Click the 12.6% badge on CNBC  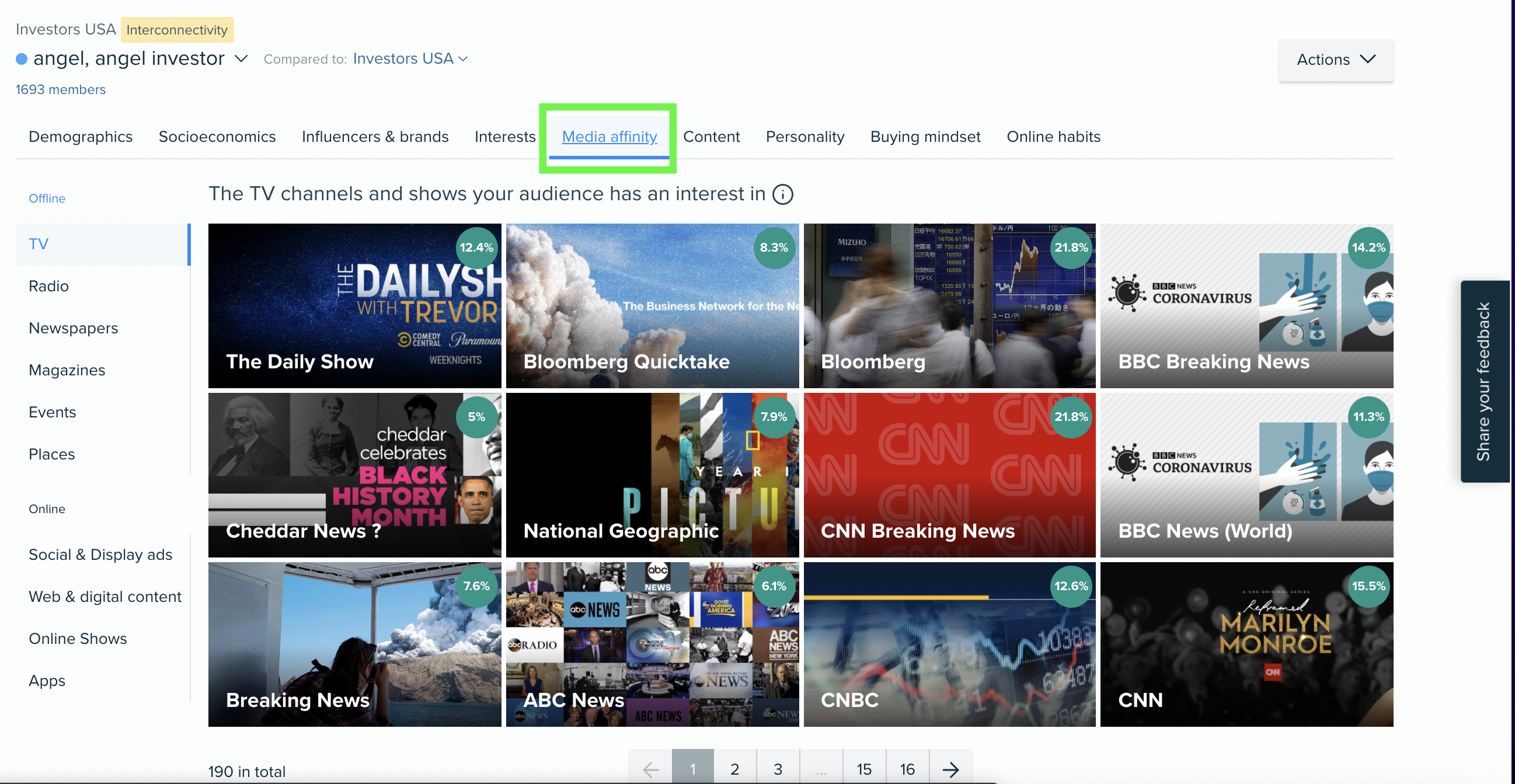point(1071,586)
